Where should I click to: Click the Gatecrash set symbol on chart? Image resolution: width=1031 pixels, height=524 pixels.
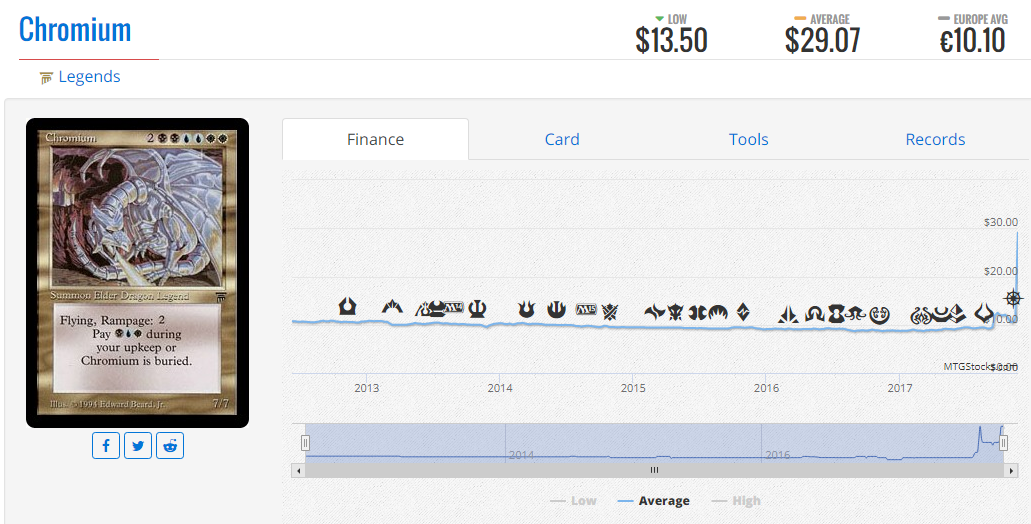(x=393, y=307)
